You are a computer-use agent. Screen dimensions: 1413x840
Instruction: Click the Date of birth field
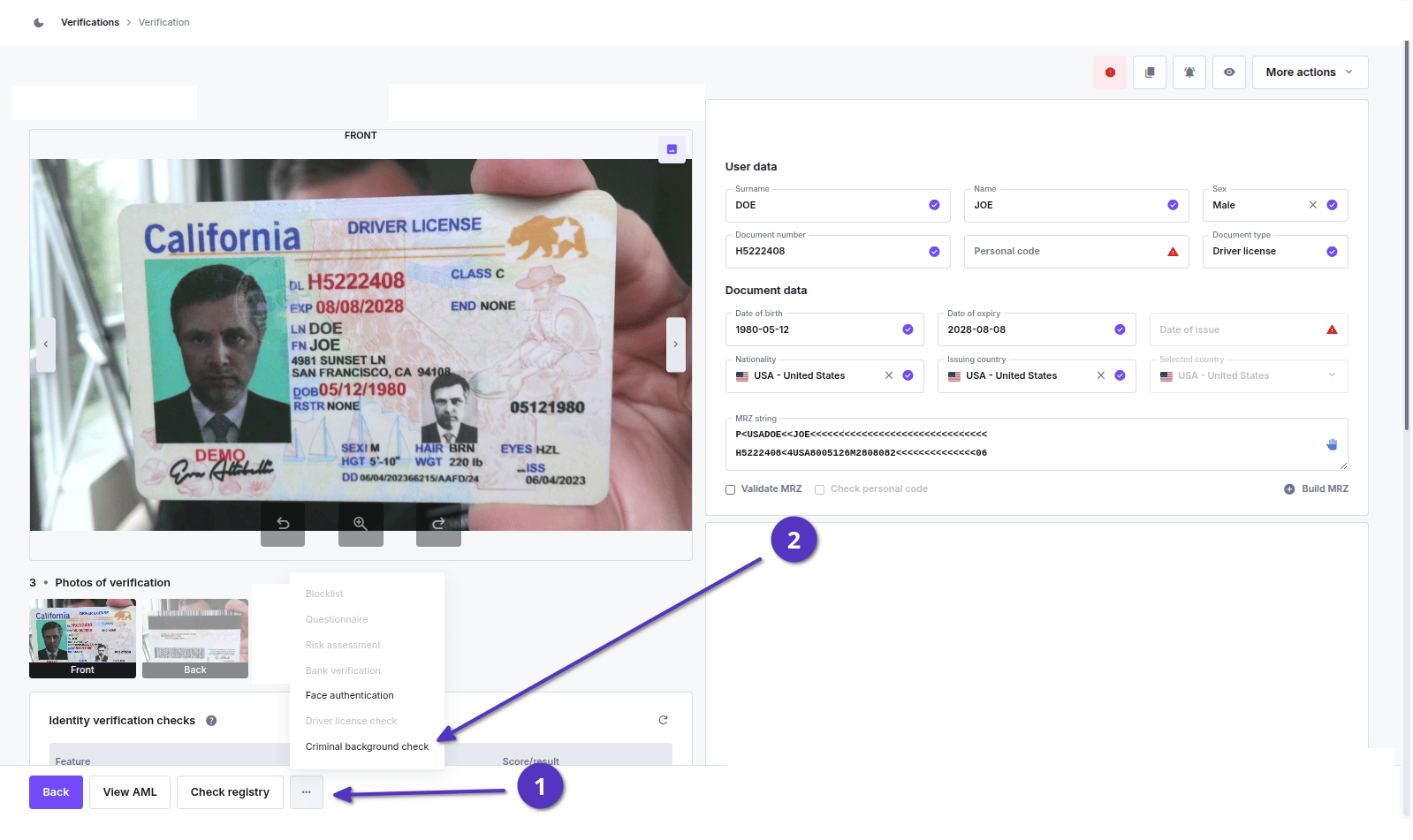click(824, 329)
